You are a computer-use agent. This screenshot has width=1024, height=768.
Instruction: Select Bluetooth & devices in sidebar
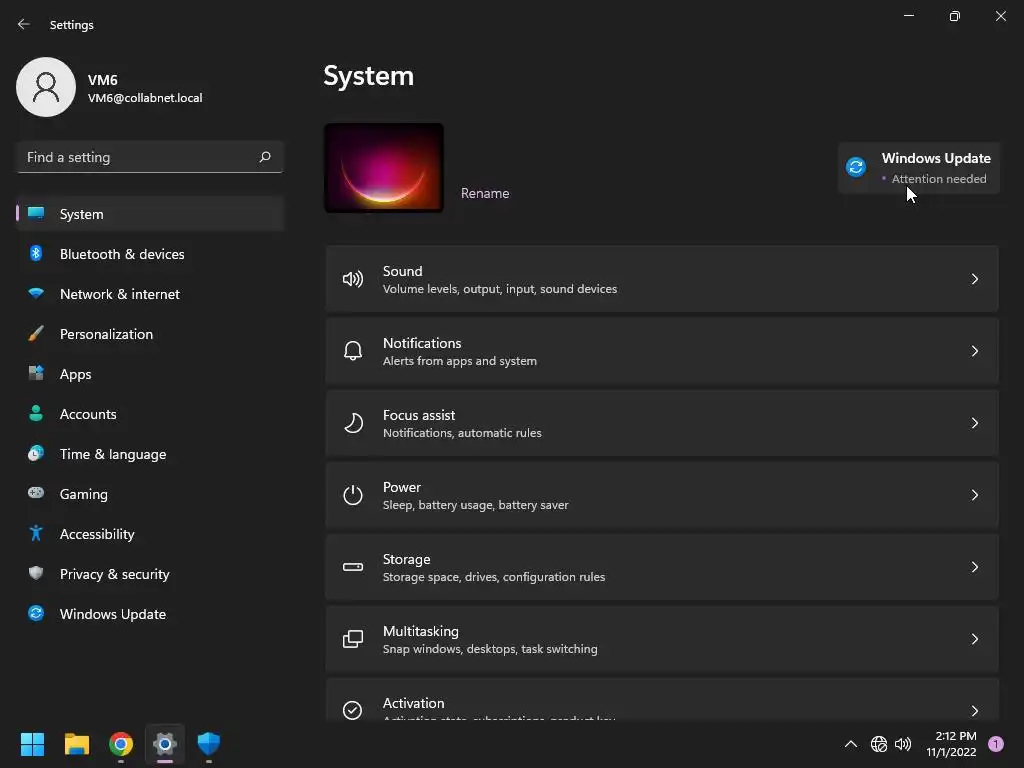[150, 254]
